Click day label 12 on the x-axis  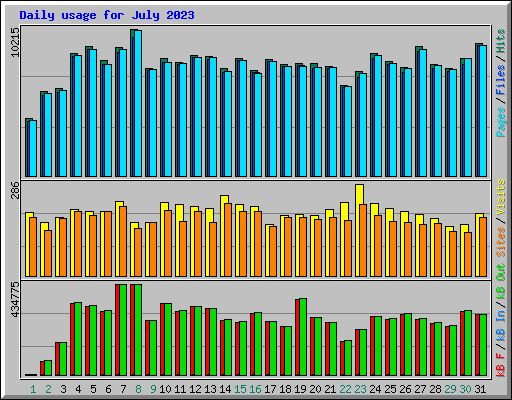click(x=195, y=389)
